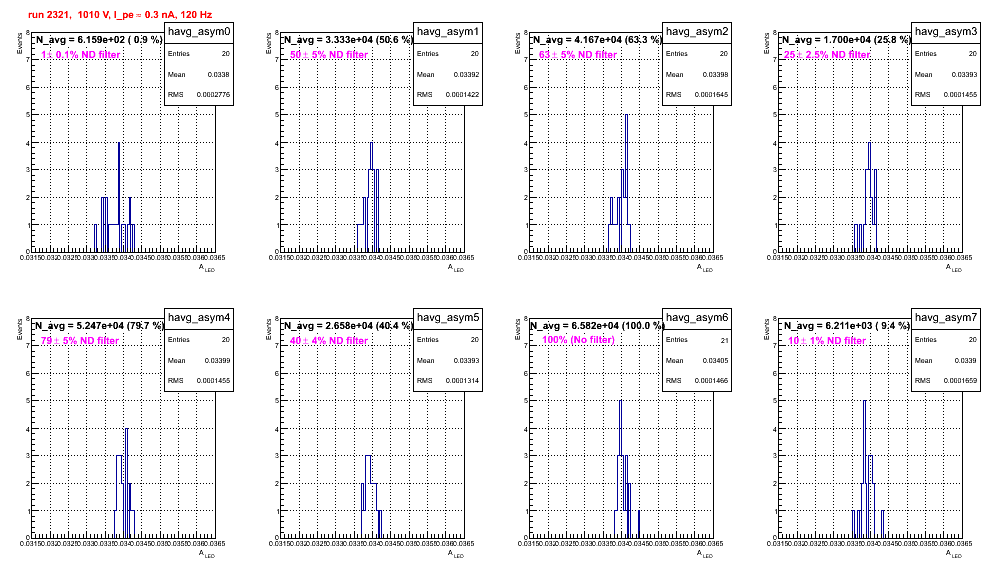This screenshot has width=996, height=572.
Task: Click the RMS value 0.0002776 in havg_asym0
Action: (x=213, y=95)
